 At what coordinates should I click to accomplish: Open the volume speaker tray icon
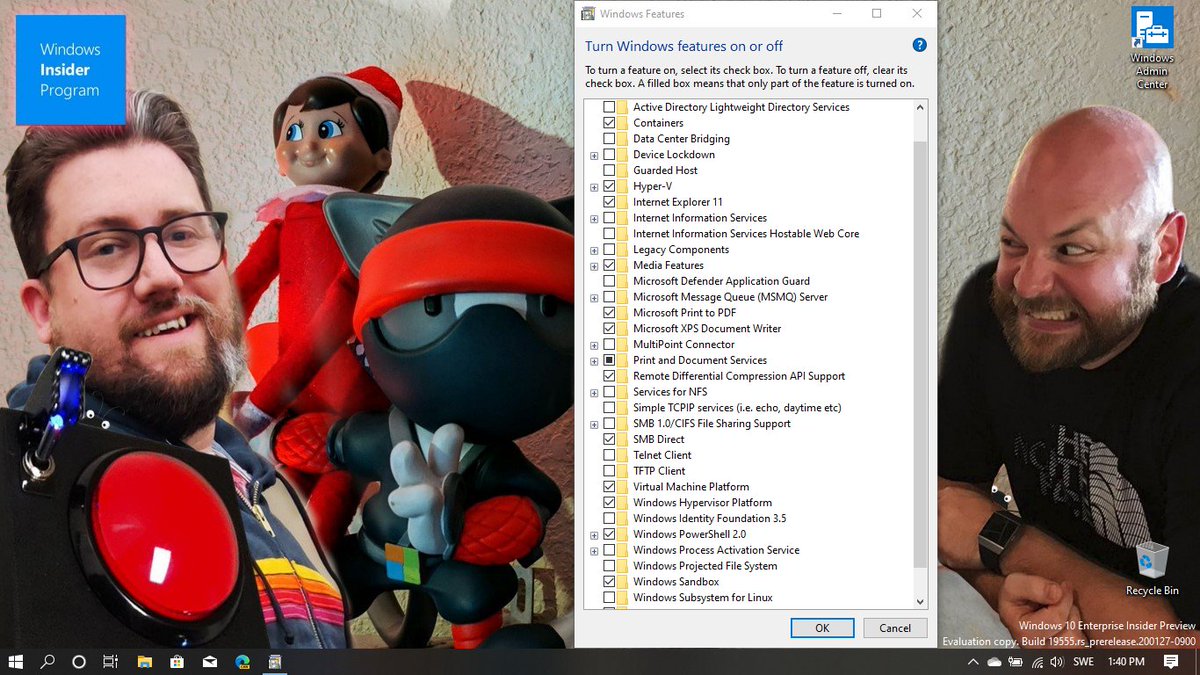coord(1058,662)
